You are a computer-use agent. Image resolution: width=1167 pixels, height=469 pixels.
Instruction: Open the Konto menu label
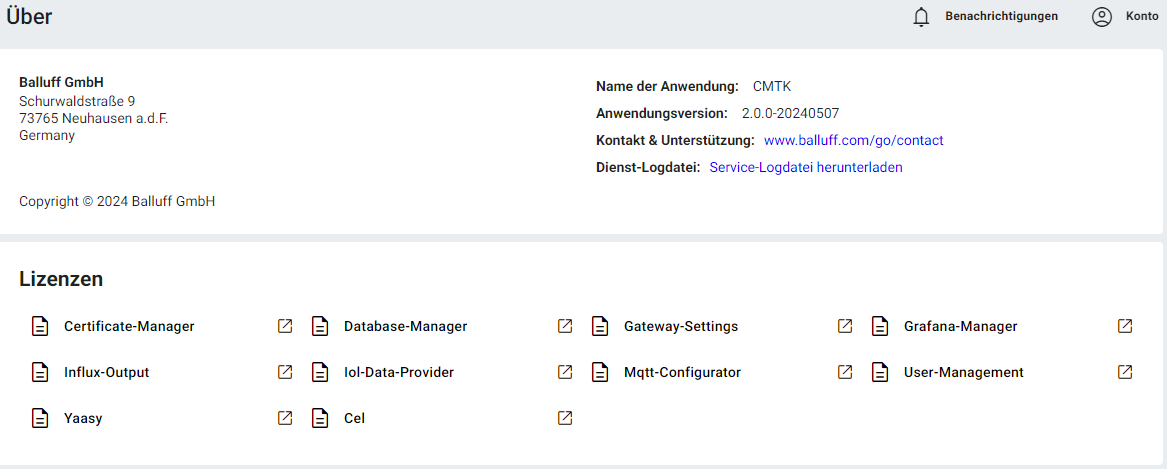pyautogui.click(x=1142, y=16)
